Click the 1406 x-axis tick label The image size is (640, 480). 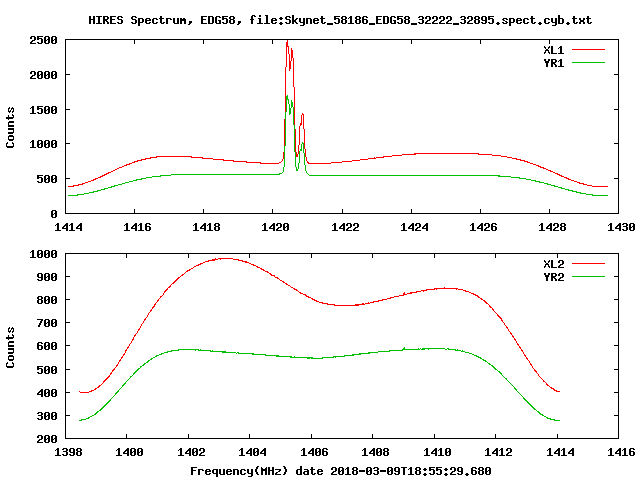point(314,452)
